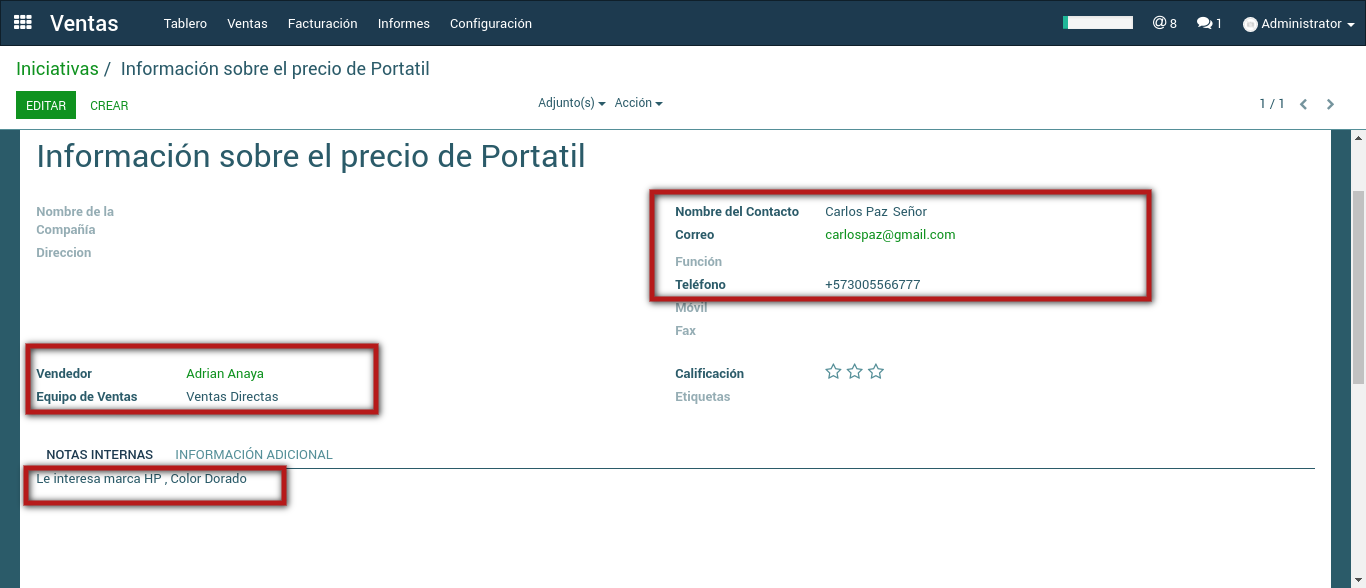The width and height of the screenshot is (1366, 588).
Task: Open the Facturación menu
Action: pos(322,23)
